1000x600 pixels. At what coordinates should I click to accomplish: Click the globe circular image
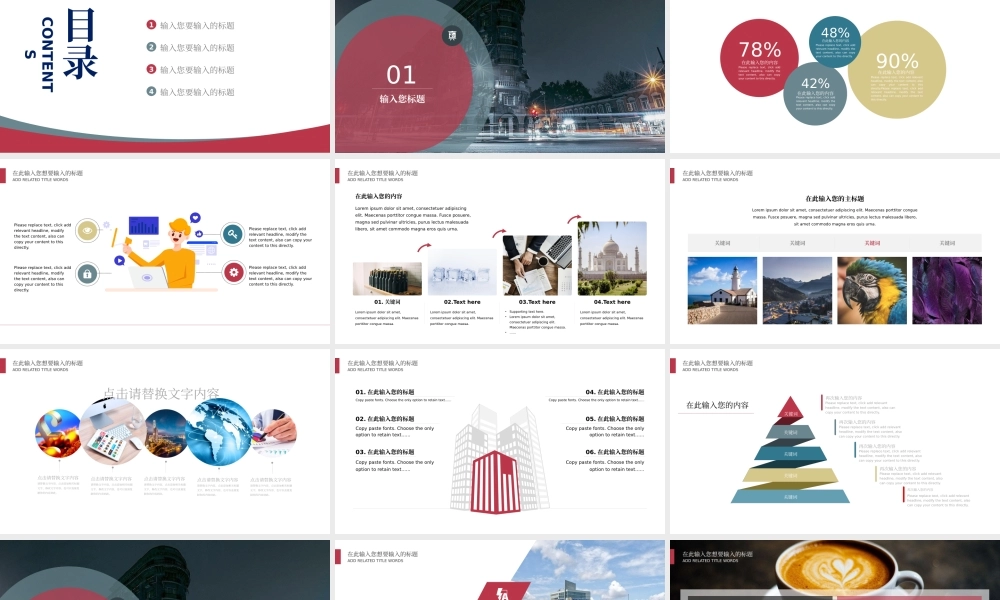click(x=218, y=432)
